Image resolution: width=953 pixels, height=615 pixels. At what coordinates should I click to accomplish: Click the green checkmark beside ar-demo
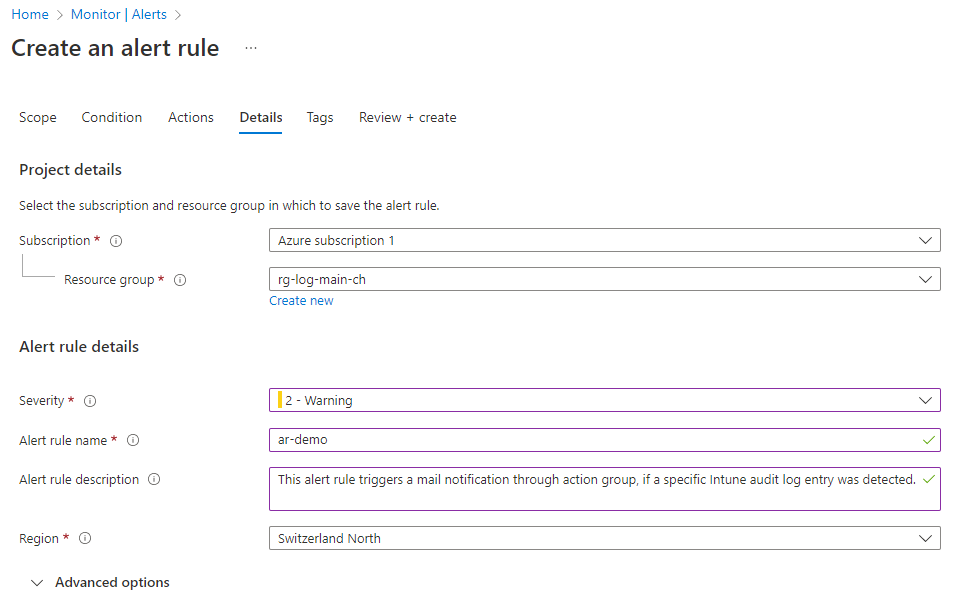tap(928, 440)
